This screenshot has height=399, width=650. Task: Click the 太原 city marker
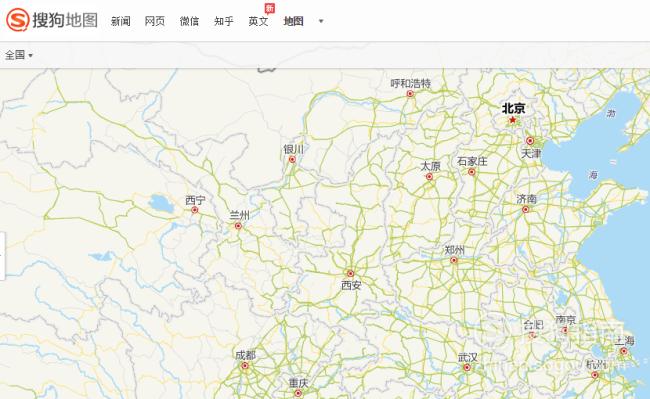click(x=429, y=177)
